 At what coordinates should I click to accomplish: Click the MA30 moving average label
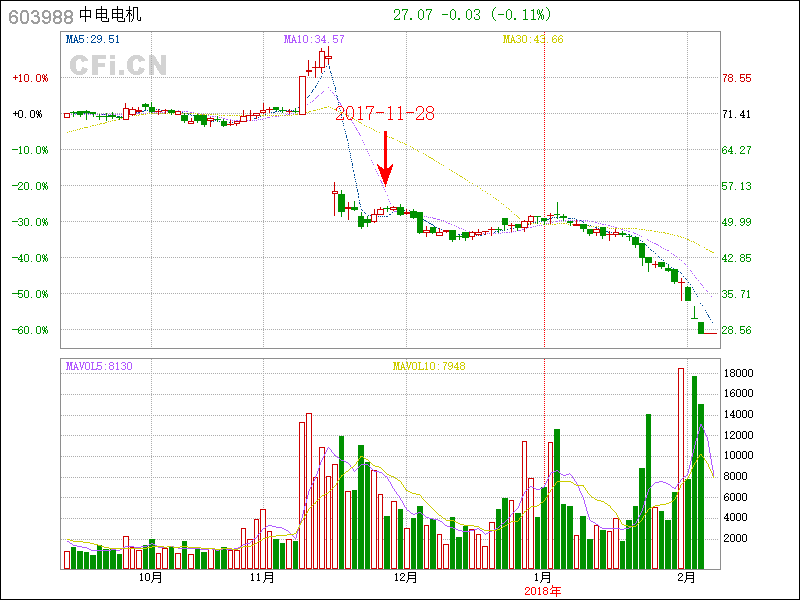click(533, 39)
